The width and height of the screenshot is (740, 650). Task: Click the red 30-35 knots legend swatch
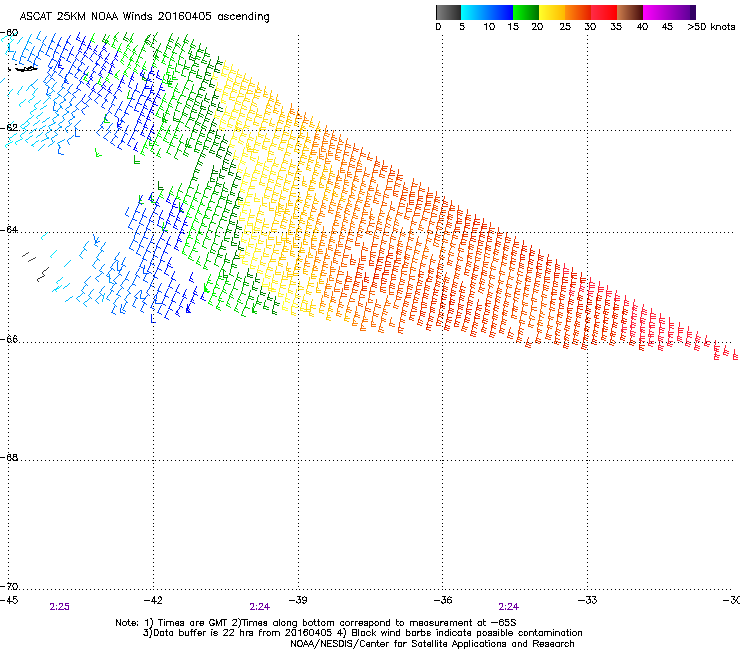click(x=604, y=12)
